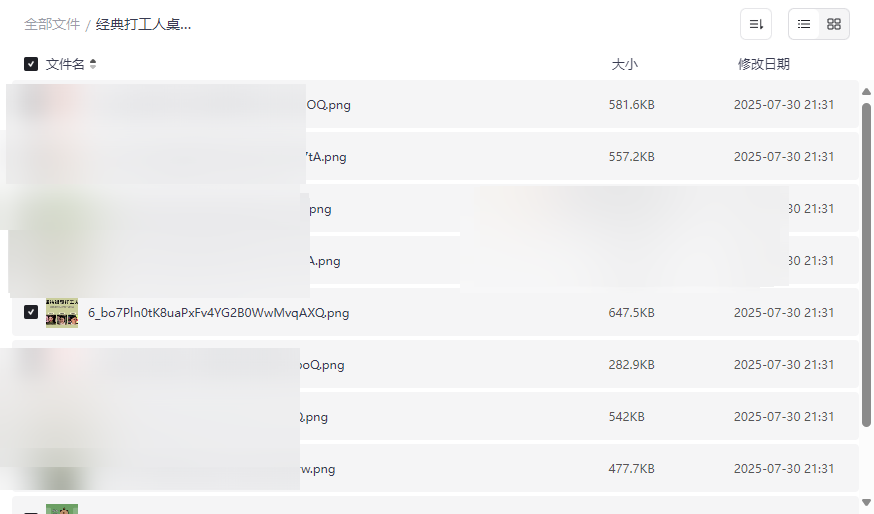Click the scrollbar up arrow
The height and width of the screenshot is (514, 874).
pos(866,92)
